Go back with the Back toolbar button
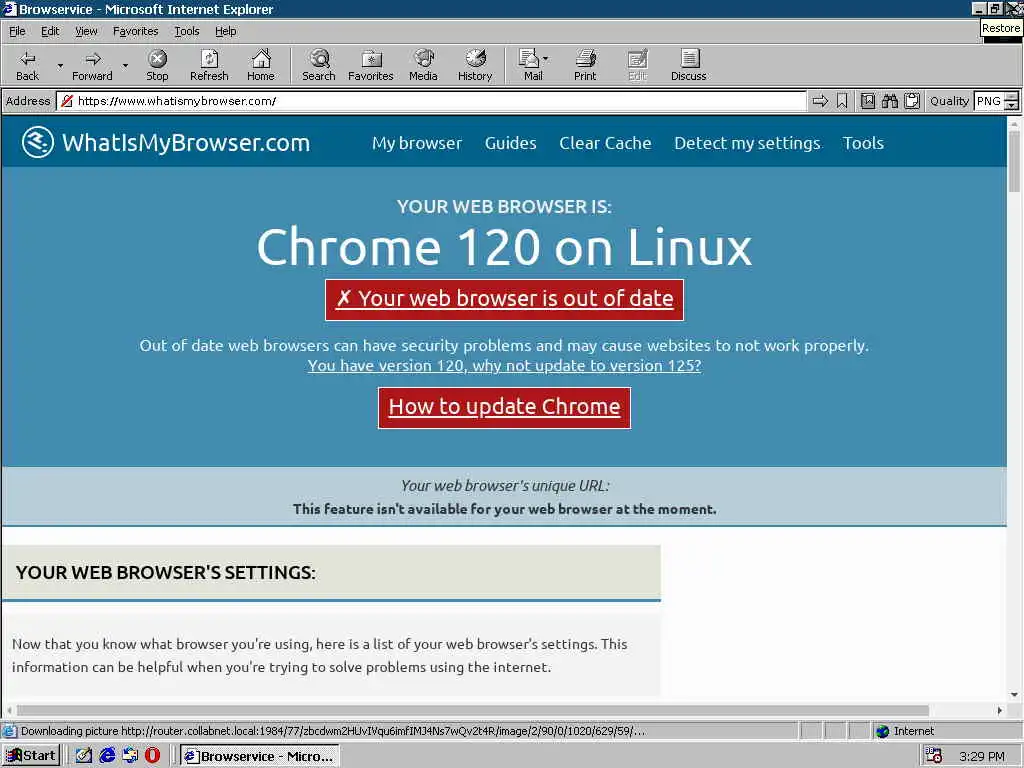 (27, 65)
